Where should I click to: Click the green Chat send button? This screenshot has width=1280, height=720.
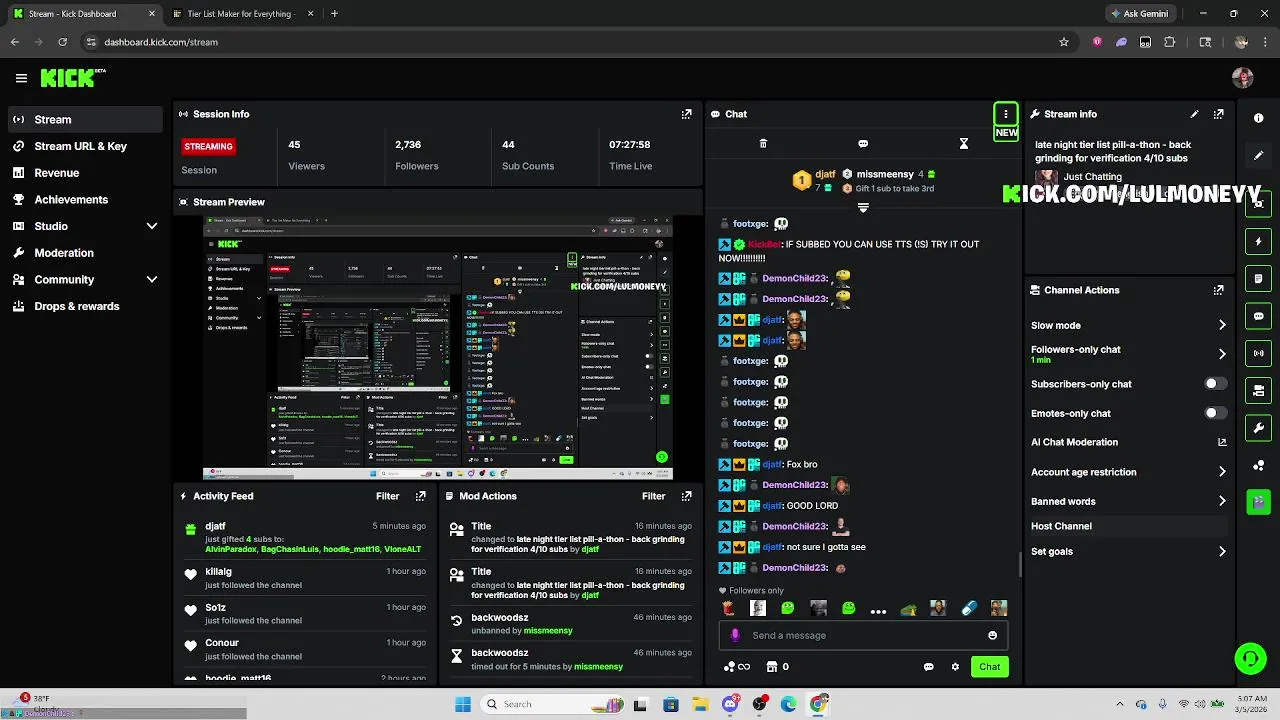click(989, 667)
